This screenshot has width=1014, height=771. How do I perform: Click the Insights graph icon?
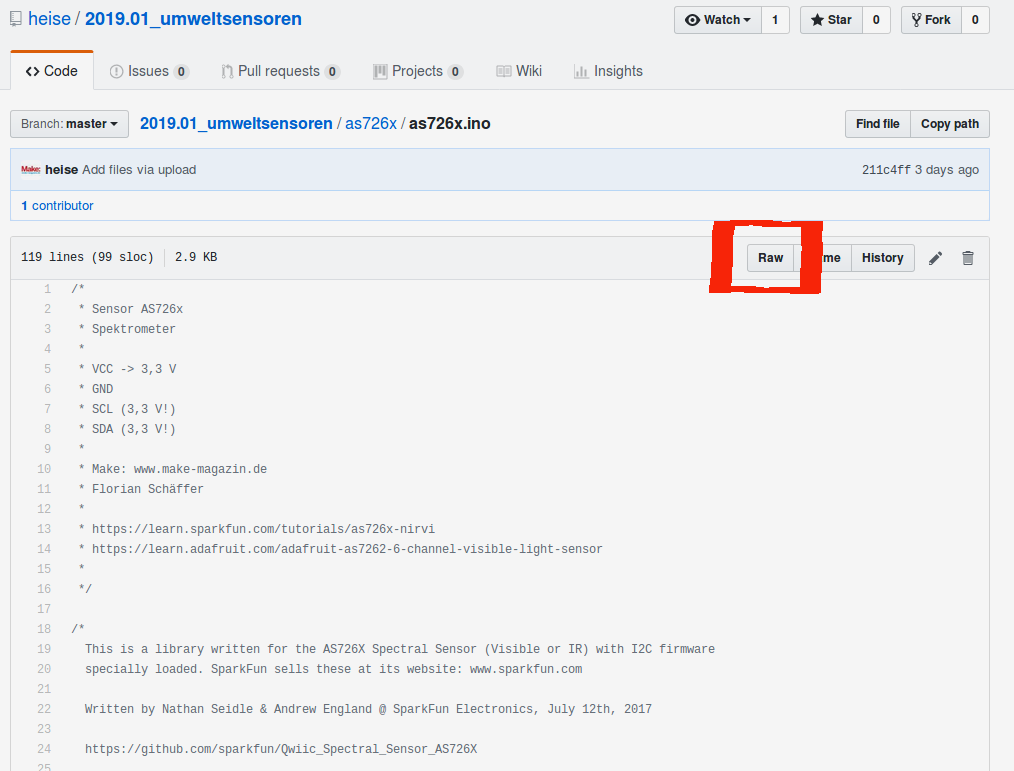tap(581, 72)
